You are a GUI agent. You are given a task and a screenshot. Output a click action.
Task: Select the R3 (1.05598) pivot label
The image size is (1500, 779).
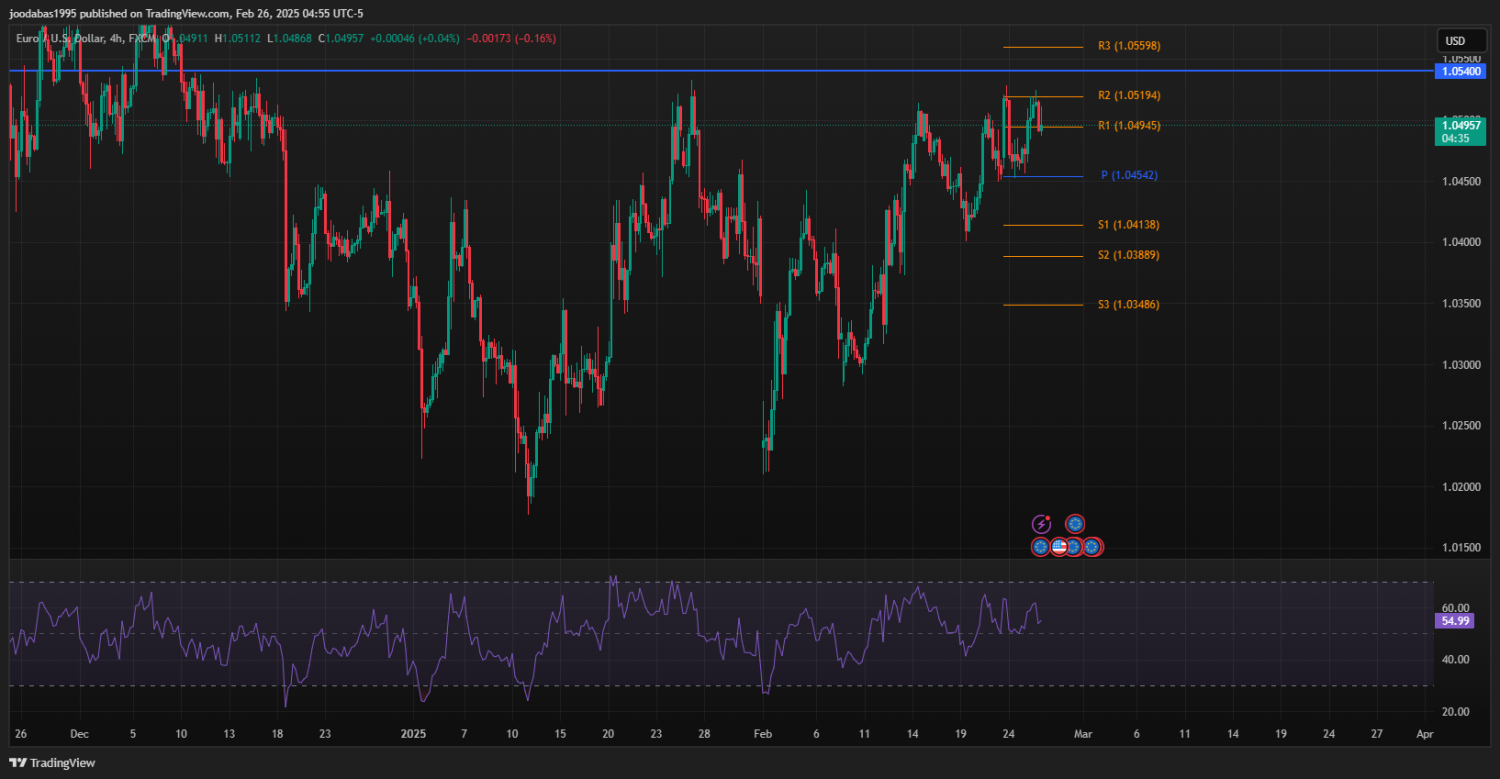coord(1128,46)
